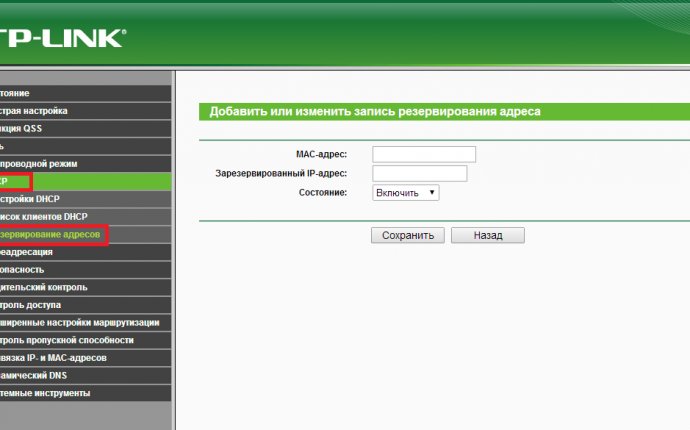Open Системные инструменты sidebar item
690x430 pixels.
[x=85, y=393]
